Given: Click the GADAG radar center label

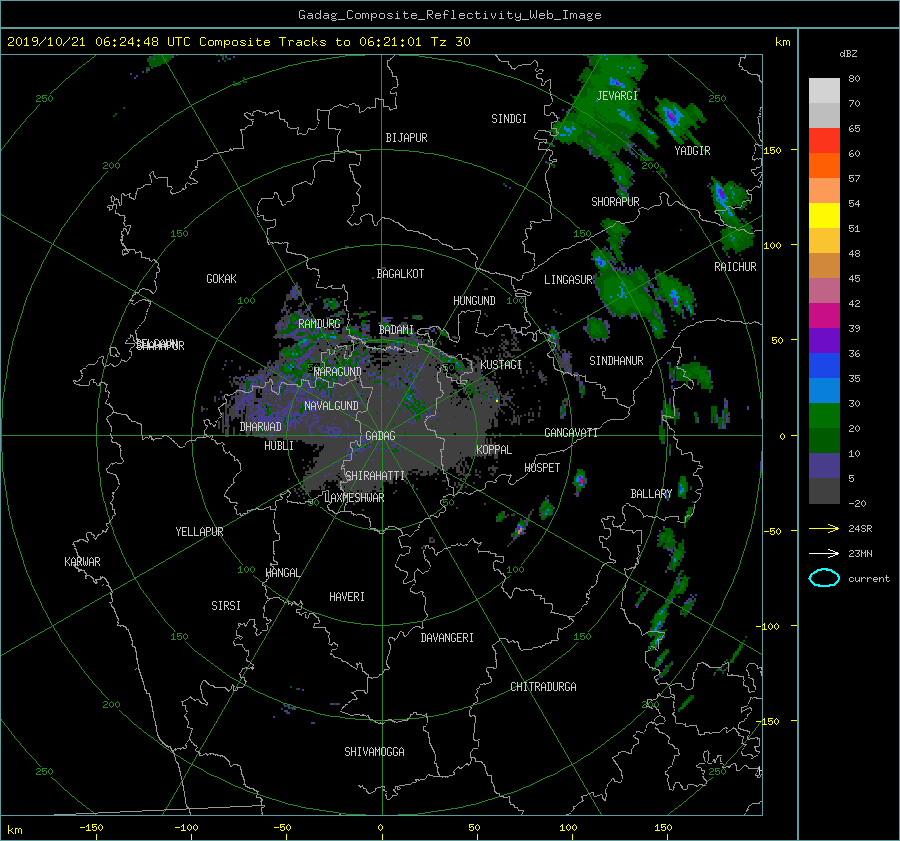Looking at the screenshot, I should tap(381, 436).
